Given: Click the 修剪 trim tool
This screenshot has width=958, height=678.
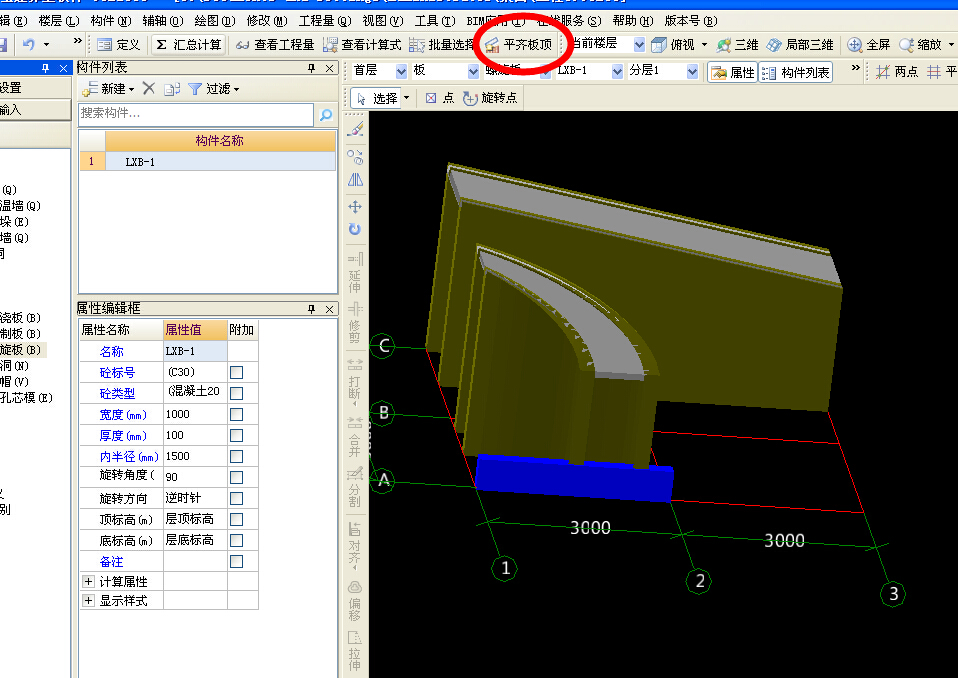Looking at the screenshot, I should pos(355,323).
